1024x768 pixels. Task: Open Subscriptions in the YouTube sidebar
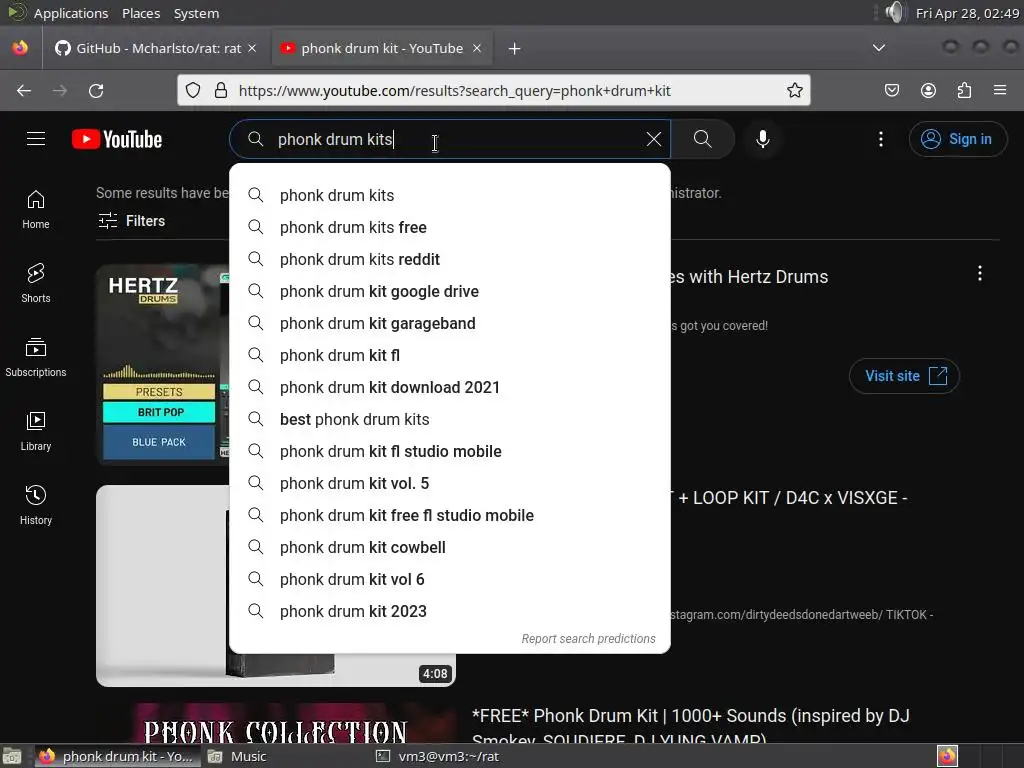pos(36,358)
